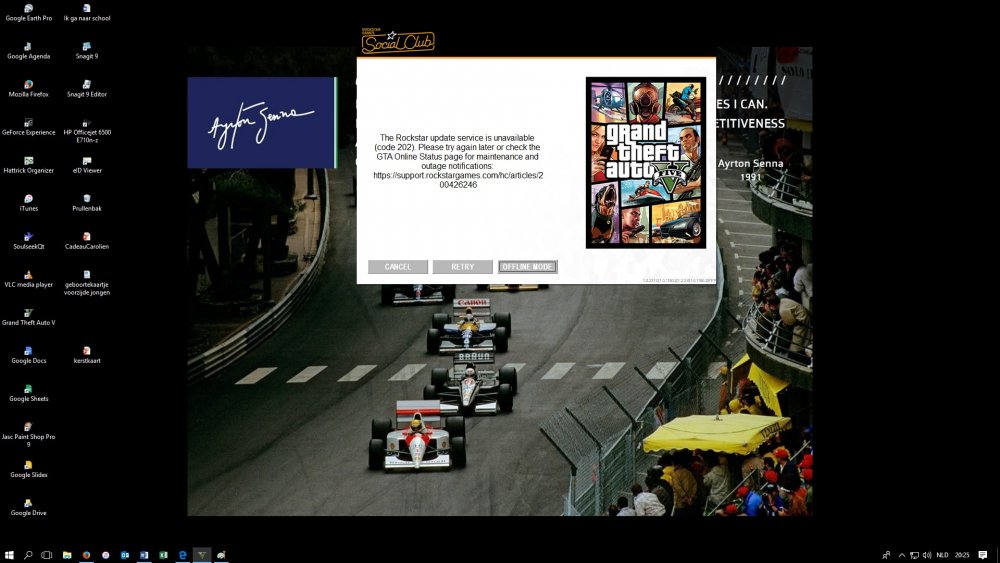The height and width of the screenshot is (563, 1000).
Task: Select the Prullenbak recycle bin icon
Action: click(x=87, y=203)
